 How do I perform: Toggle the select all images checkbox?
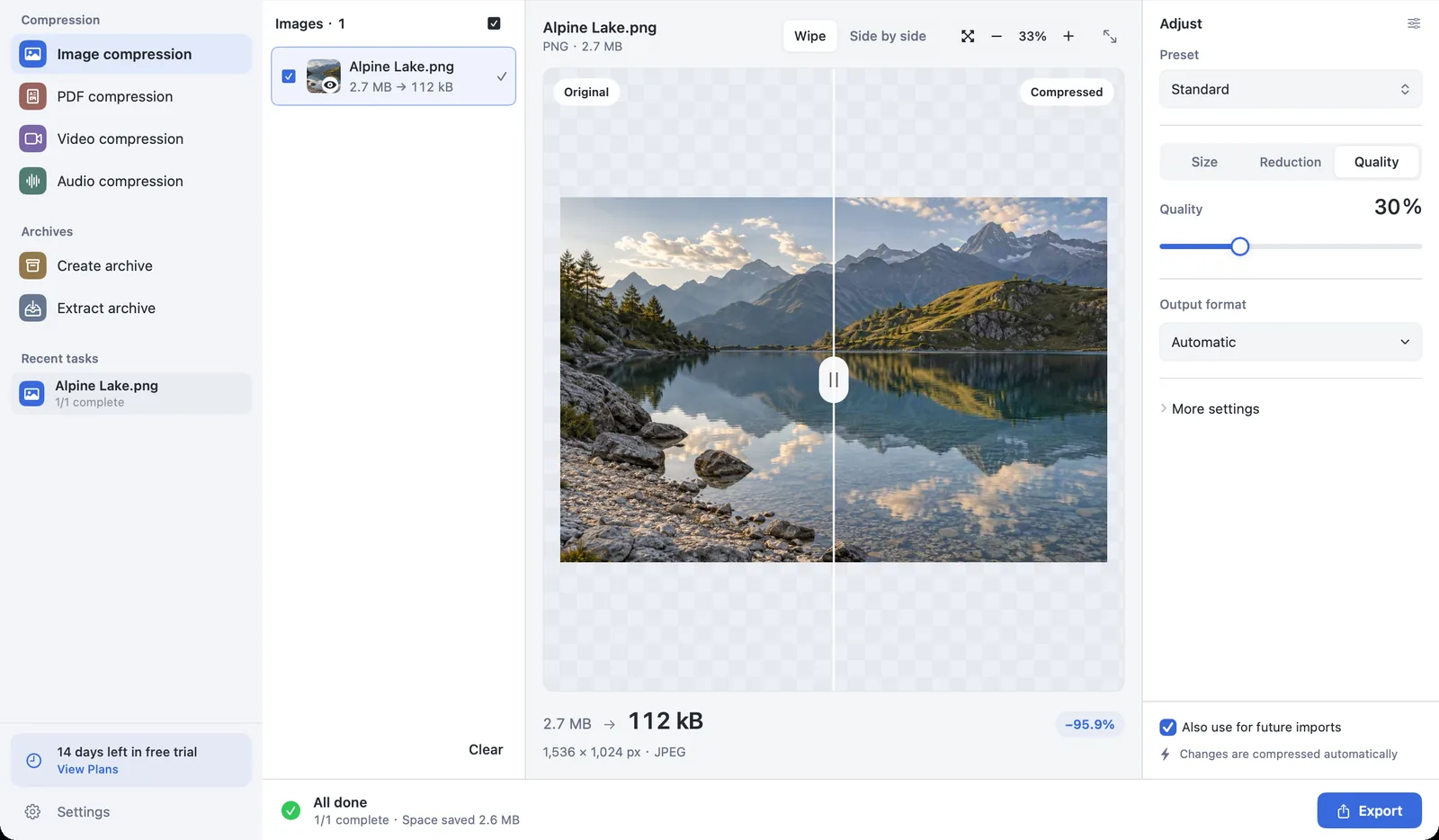[x=494, y=23]
